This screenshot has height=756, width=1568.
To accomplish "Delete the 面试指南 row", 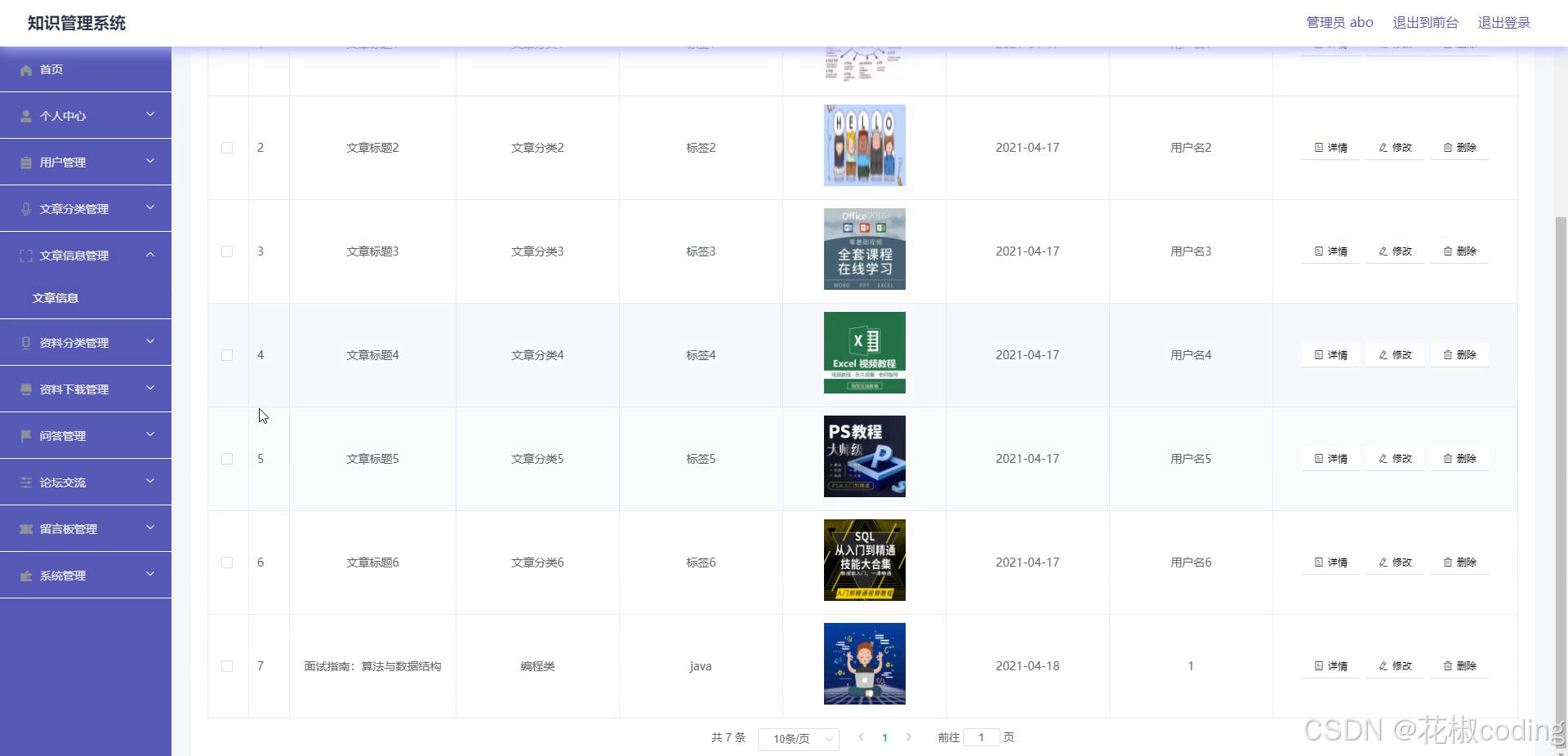I will tap(1459, 666).
